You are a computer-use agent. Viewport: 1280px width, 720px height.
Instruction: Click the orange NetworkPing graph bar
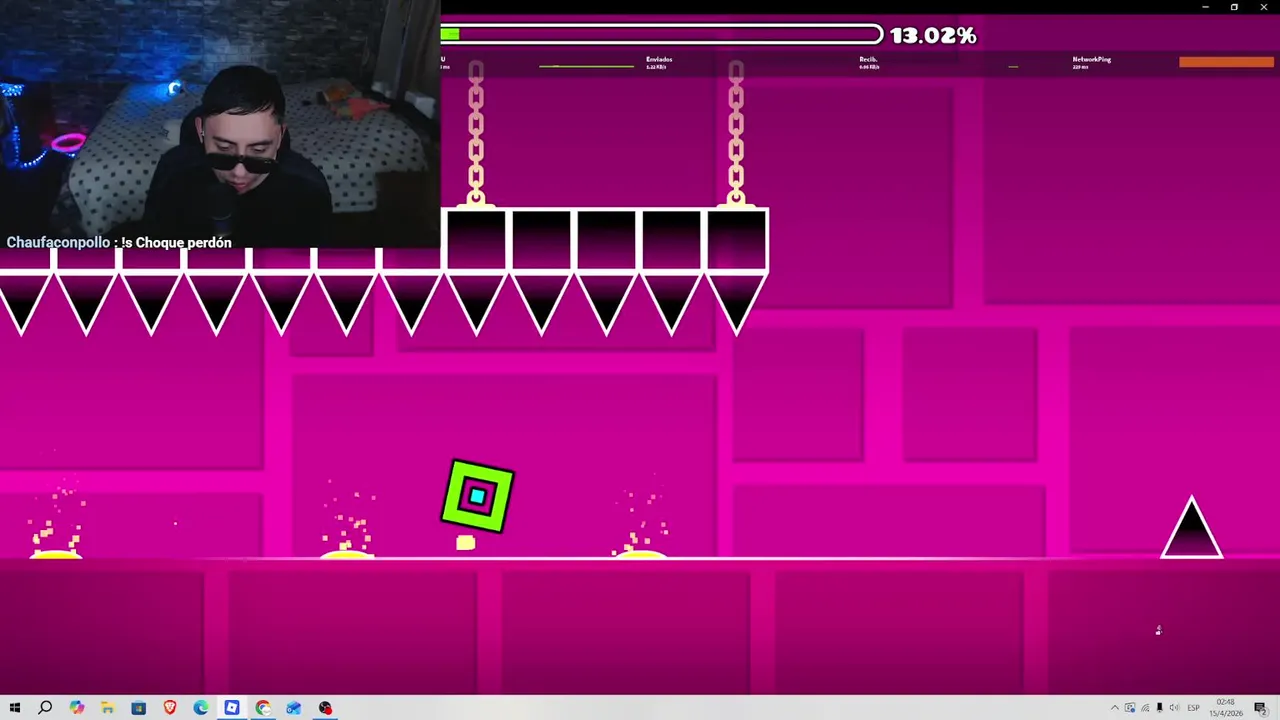pyautogui.click(x=1226, y=62)
